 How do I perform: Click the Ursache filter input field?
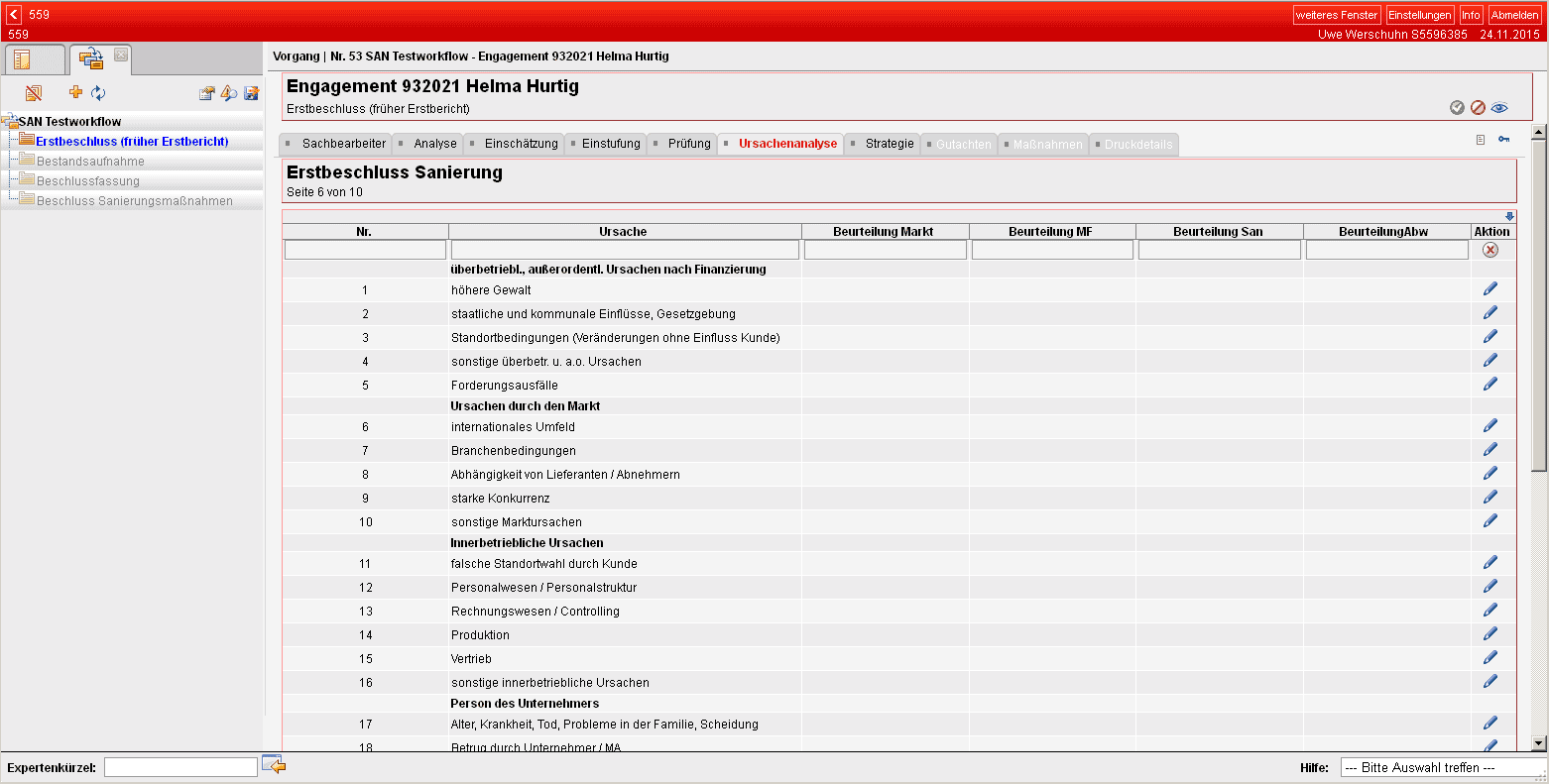point(625,250)
